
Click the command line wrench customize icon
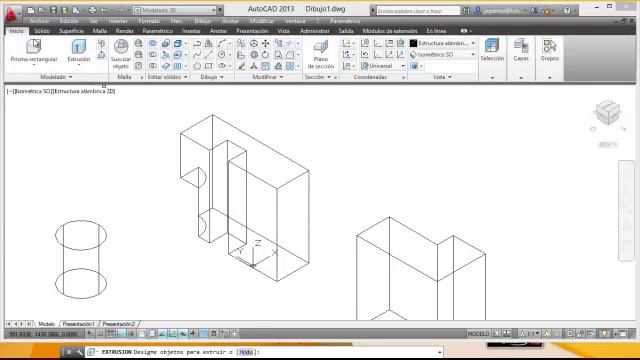[79, 352]
